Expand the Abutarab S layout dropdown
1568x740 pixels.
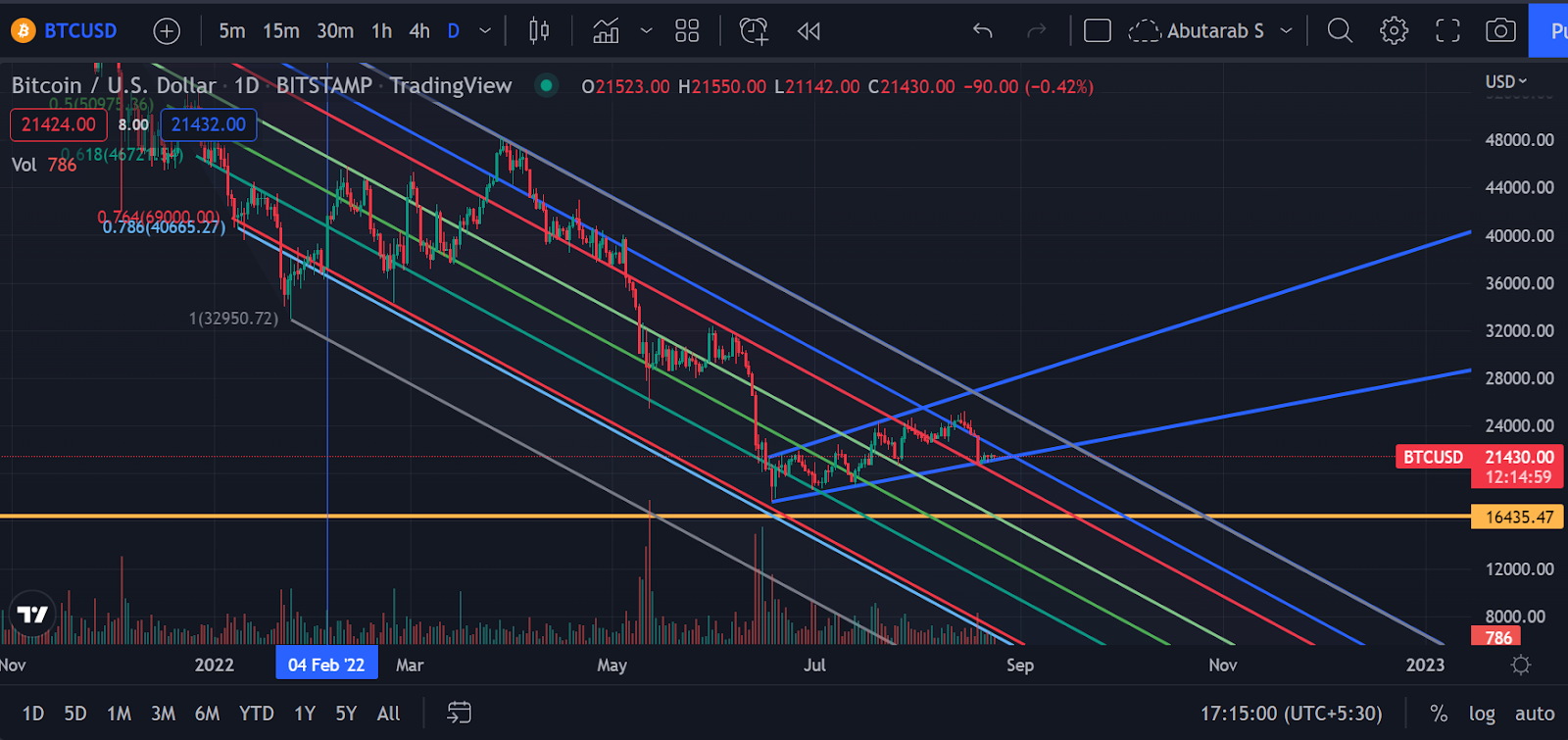(1287, 31)
